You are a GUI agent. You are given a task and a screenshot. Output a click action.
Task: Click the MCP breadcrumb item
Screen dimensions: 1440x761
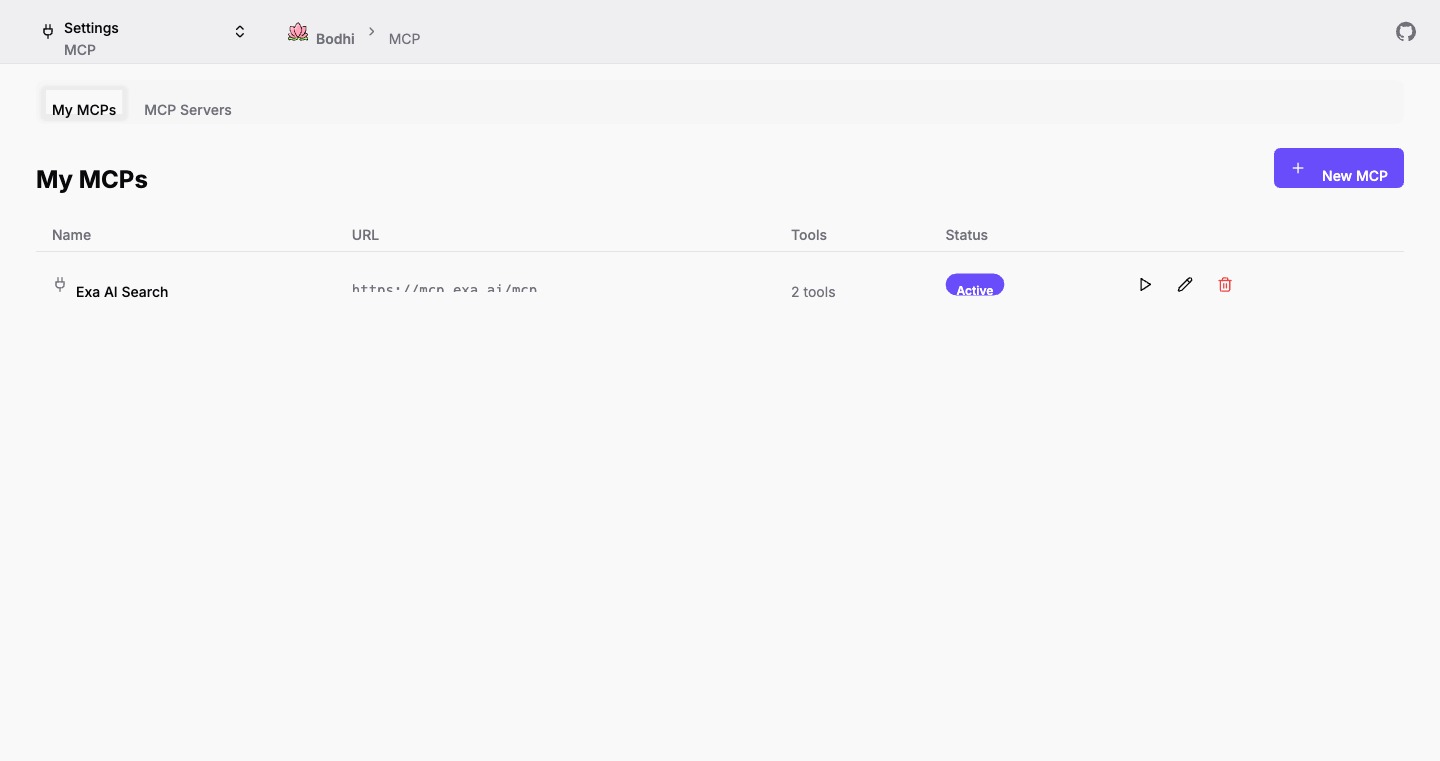click(404, 39)
